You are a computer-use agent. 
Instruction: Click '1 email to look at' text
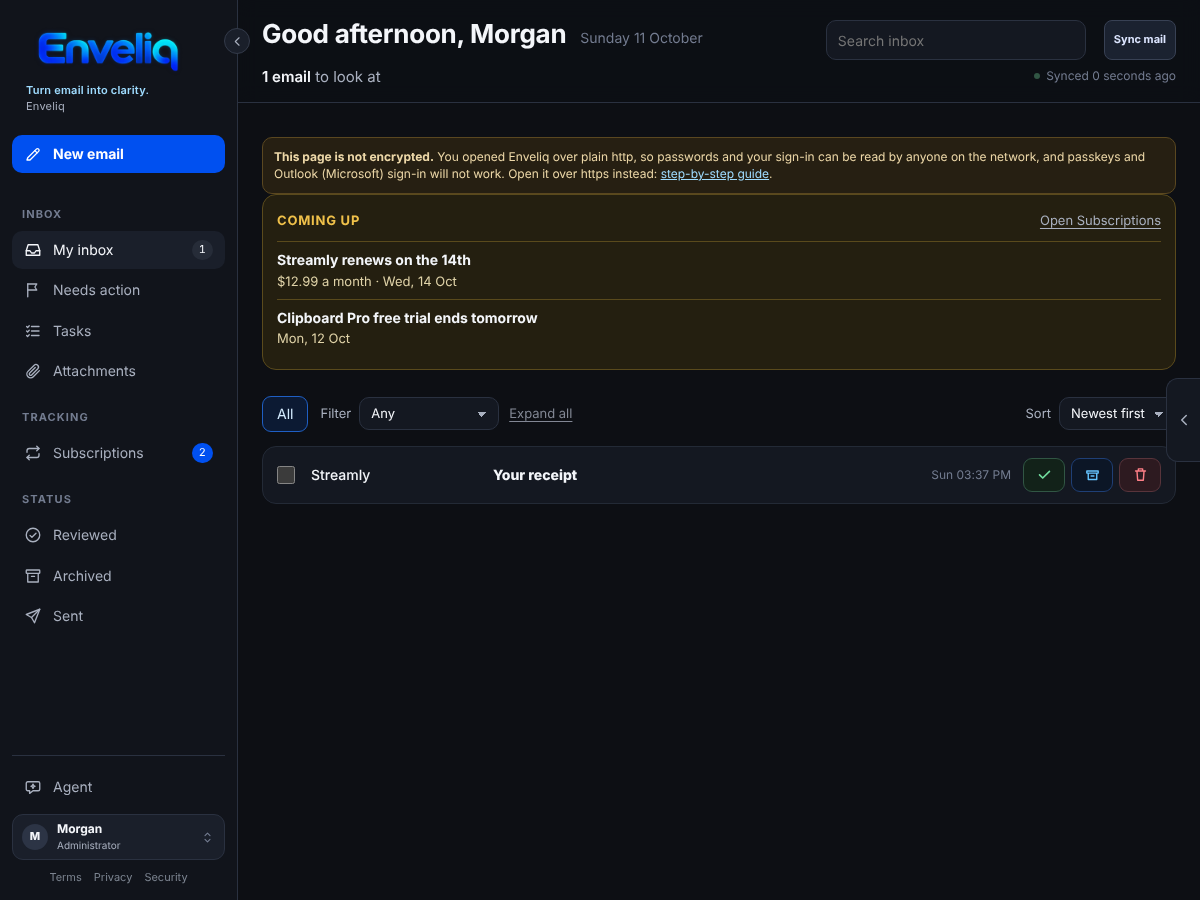321,77
